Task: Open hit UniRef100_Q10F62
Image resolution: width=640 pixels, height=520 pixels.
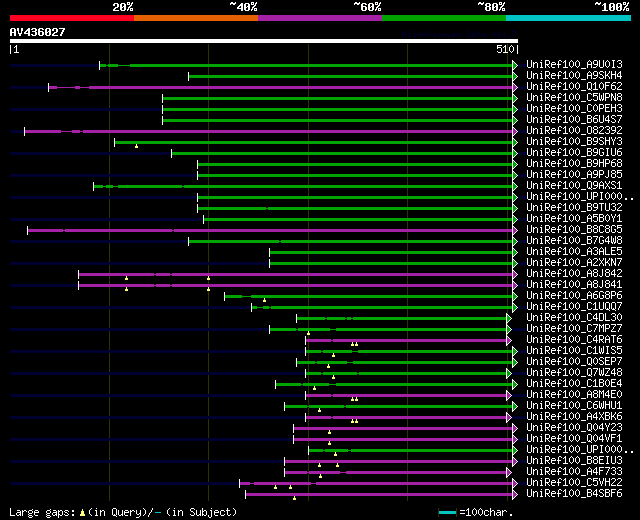Action: [x=574, y=86]
